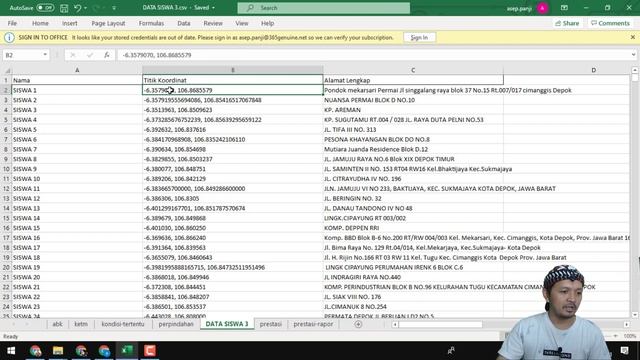The width and height of the screenshot is (640, 360).
Task: Open the View tab
Action: [x=242, y=23]
